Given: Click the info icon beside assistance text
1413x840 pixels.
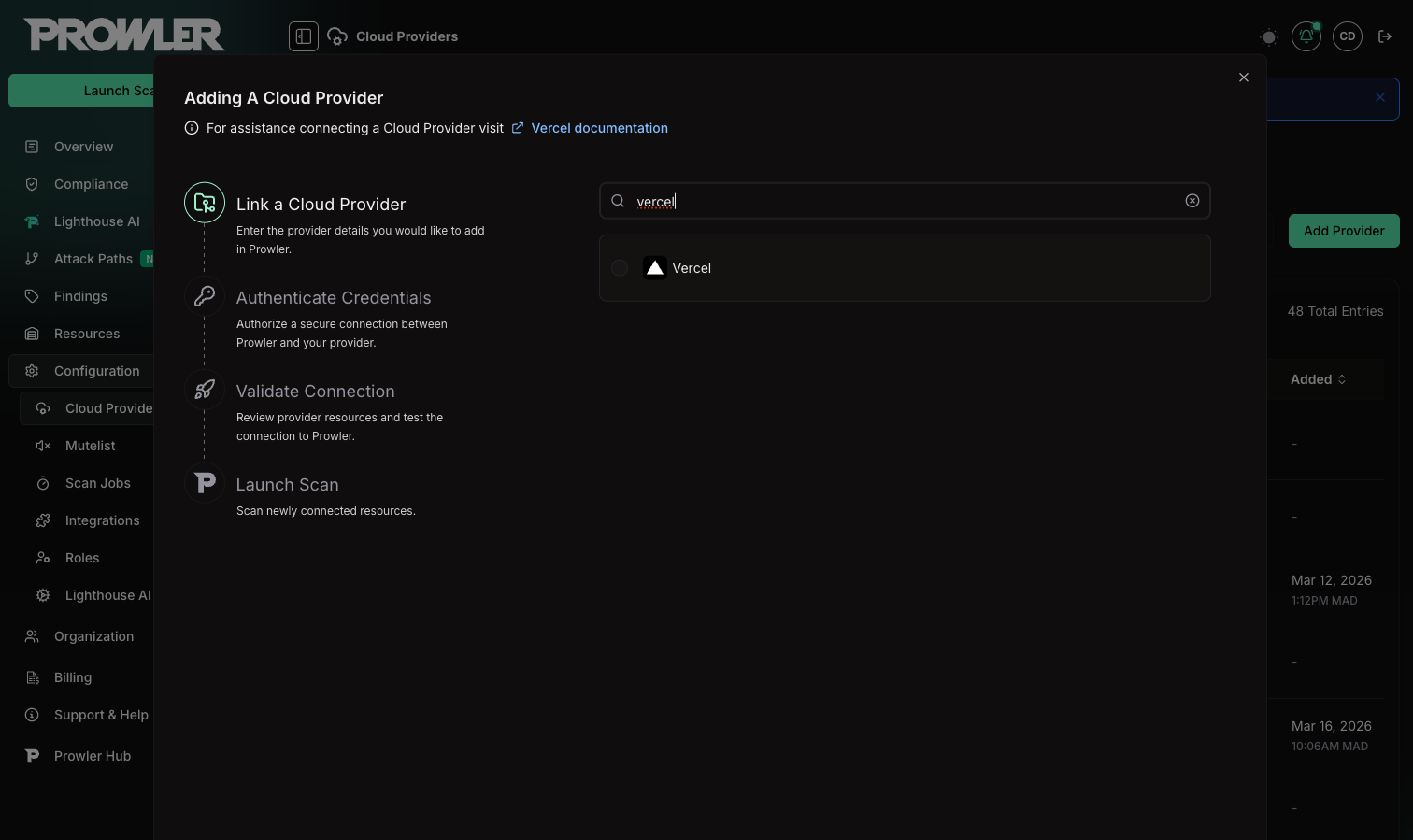Looking at the screenshot, I should tap(192, 128).
